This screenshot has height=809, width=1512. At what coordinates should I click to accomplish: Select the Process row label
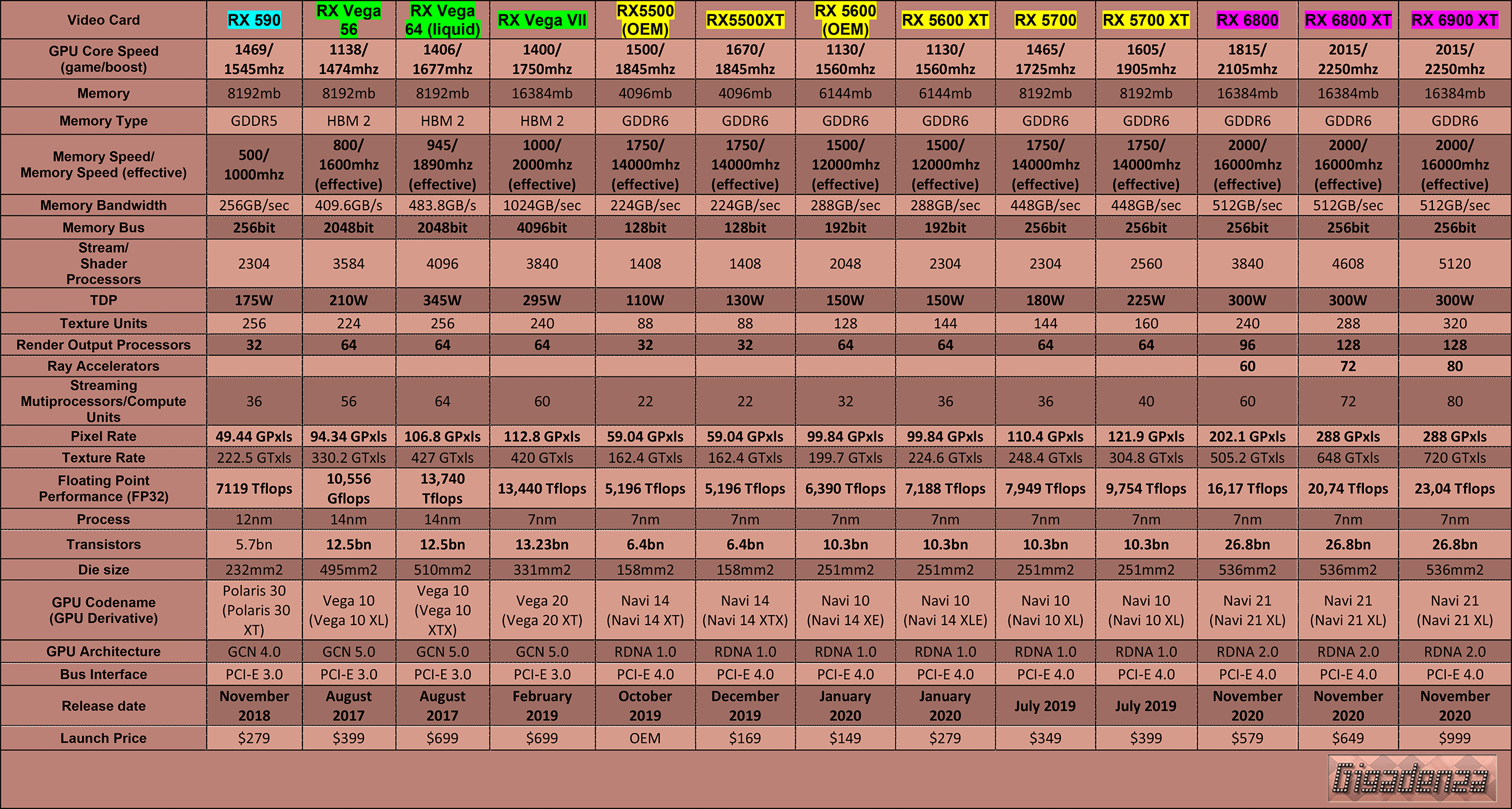[x=103, y=519]
